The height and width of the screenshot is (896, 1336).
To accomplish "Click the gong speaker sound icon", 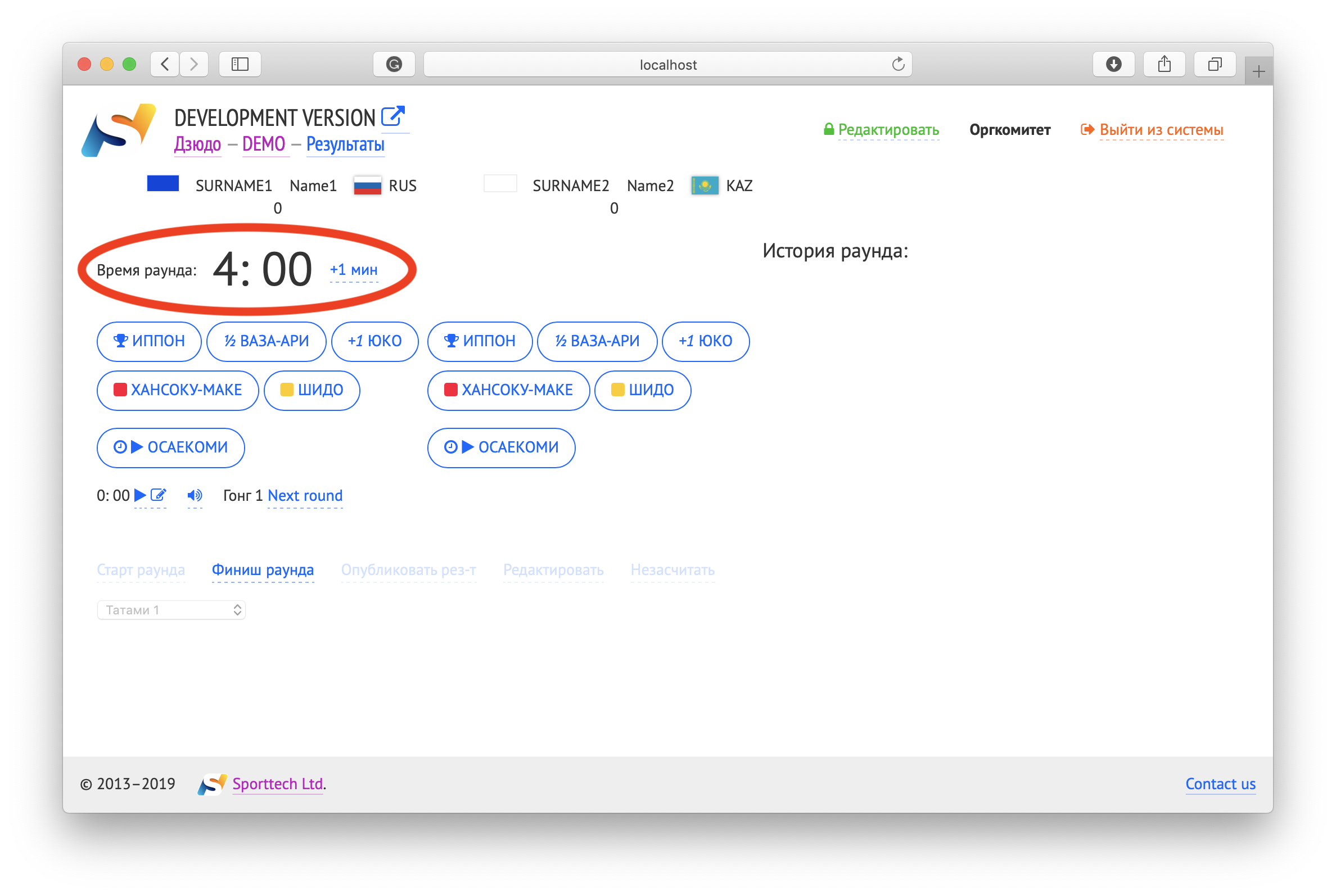I will [x=195, y=495].
